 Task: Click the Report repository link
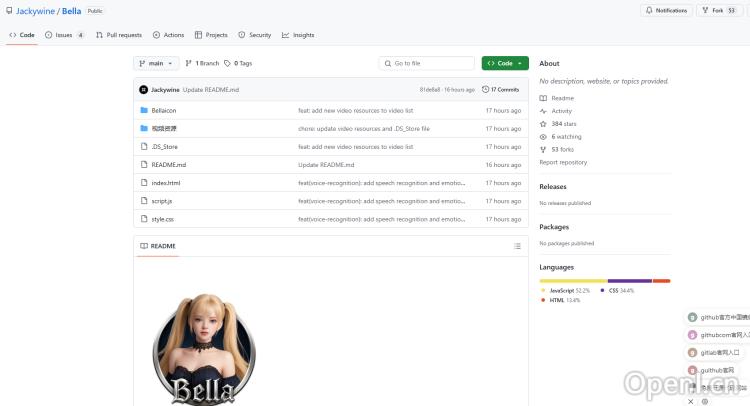(563, 162)
